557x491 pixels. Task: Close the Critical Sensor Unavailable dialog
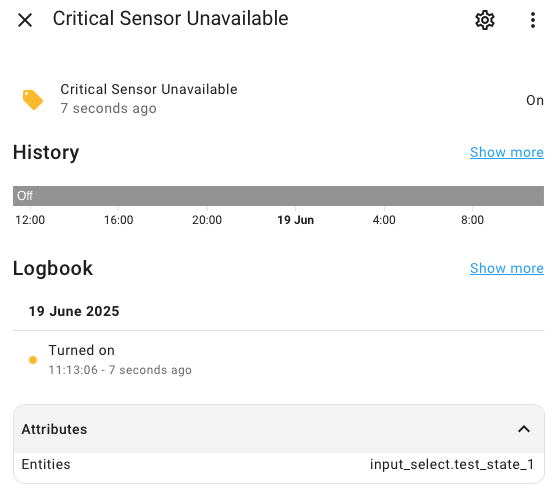(25, 20)
